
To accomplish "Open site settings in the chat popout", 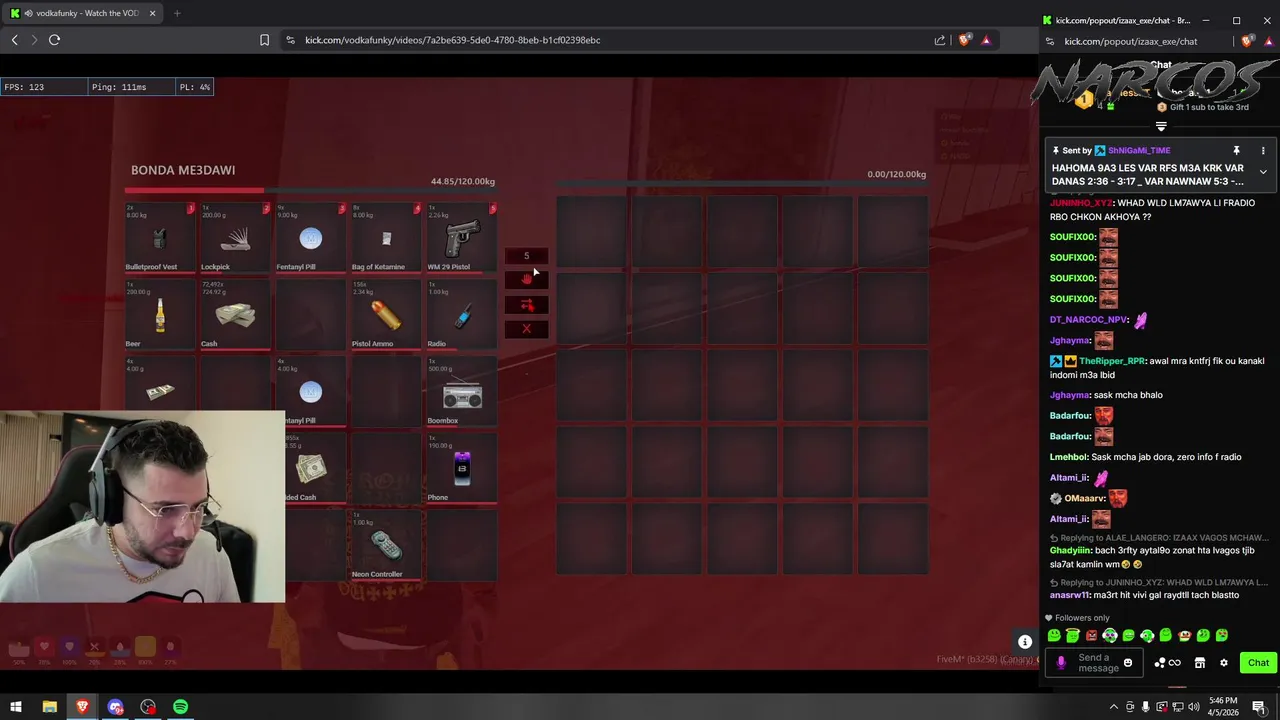I will tap(1049, 41).
